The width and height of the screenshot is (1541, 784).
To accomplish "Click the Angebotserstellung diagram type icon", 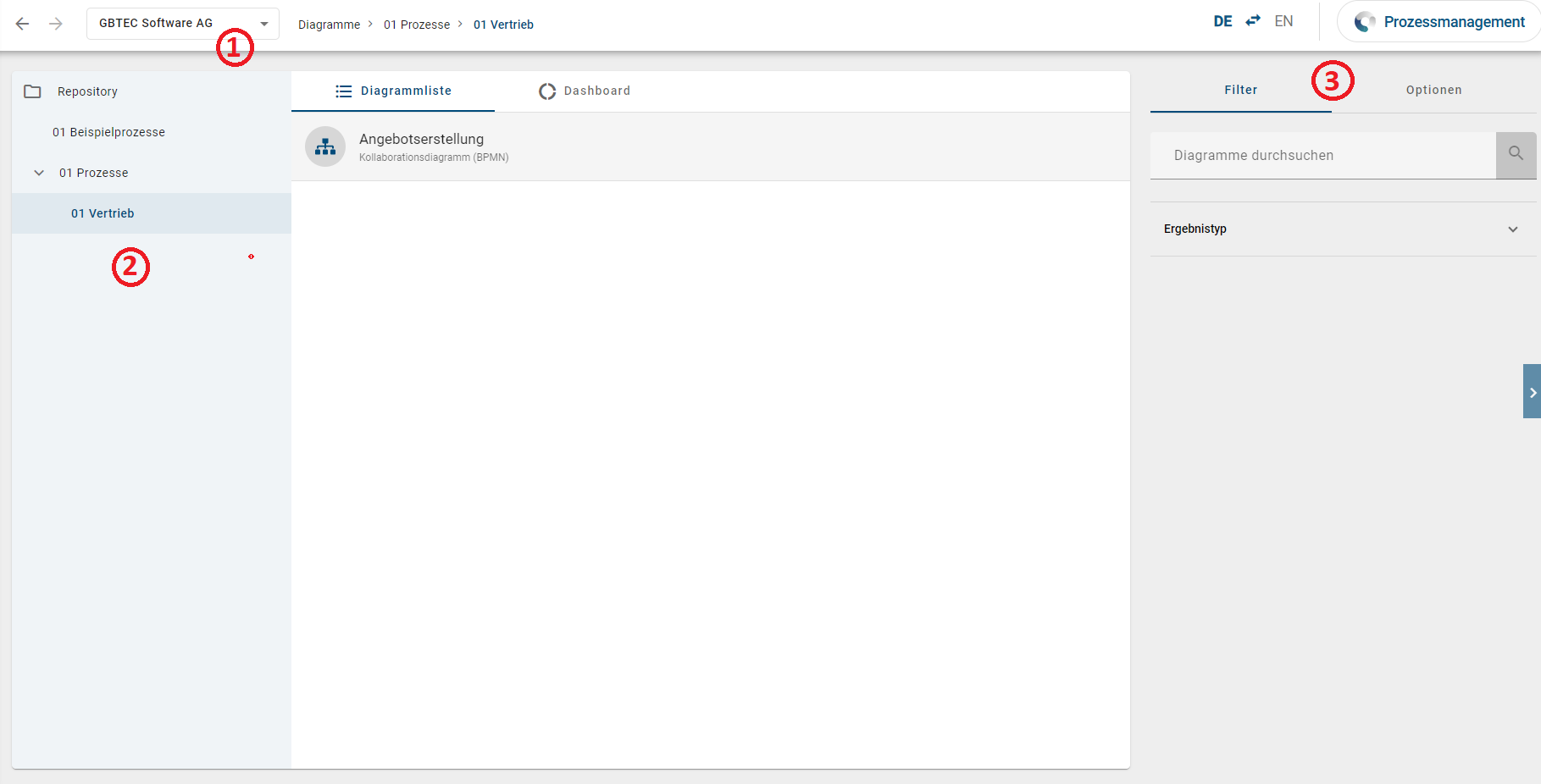I will pos(325,147).
